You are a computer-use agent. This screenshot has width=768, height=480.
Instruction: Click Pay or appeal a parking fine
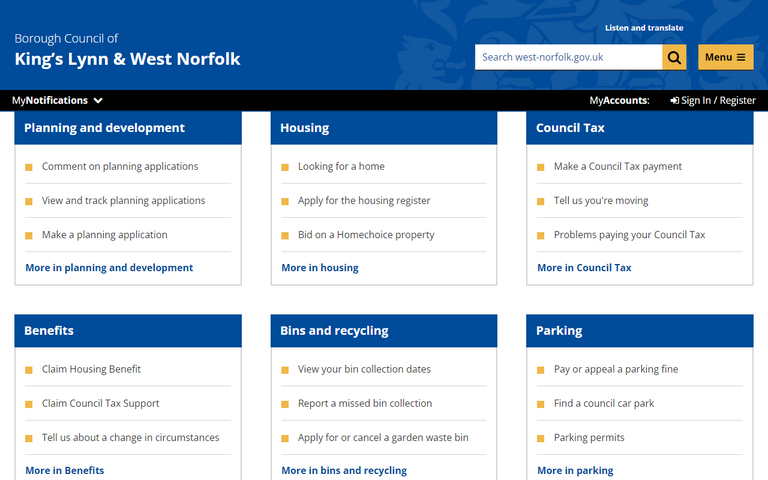[616, 369]
